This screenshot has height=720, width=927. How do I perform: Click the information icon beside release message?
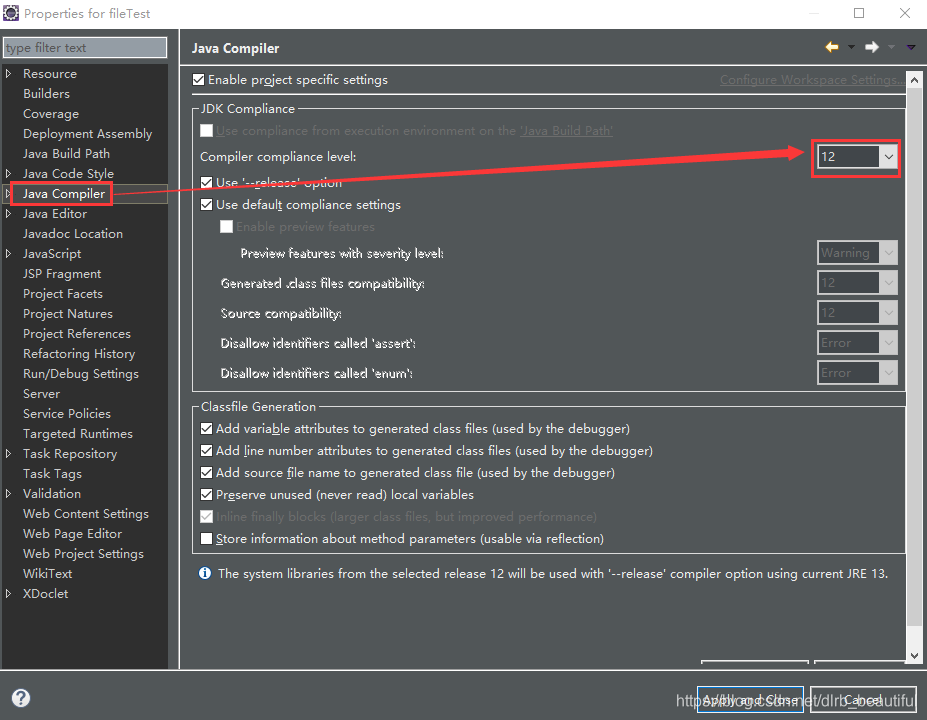click(x=205, y=573)
